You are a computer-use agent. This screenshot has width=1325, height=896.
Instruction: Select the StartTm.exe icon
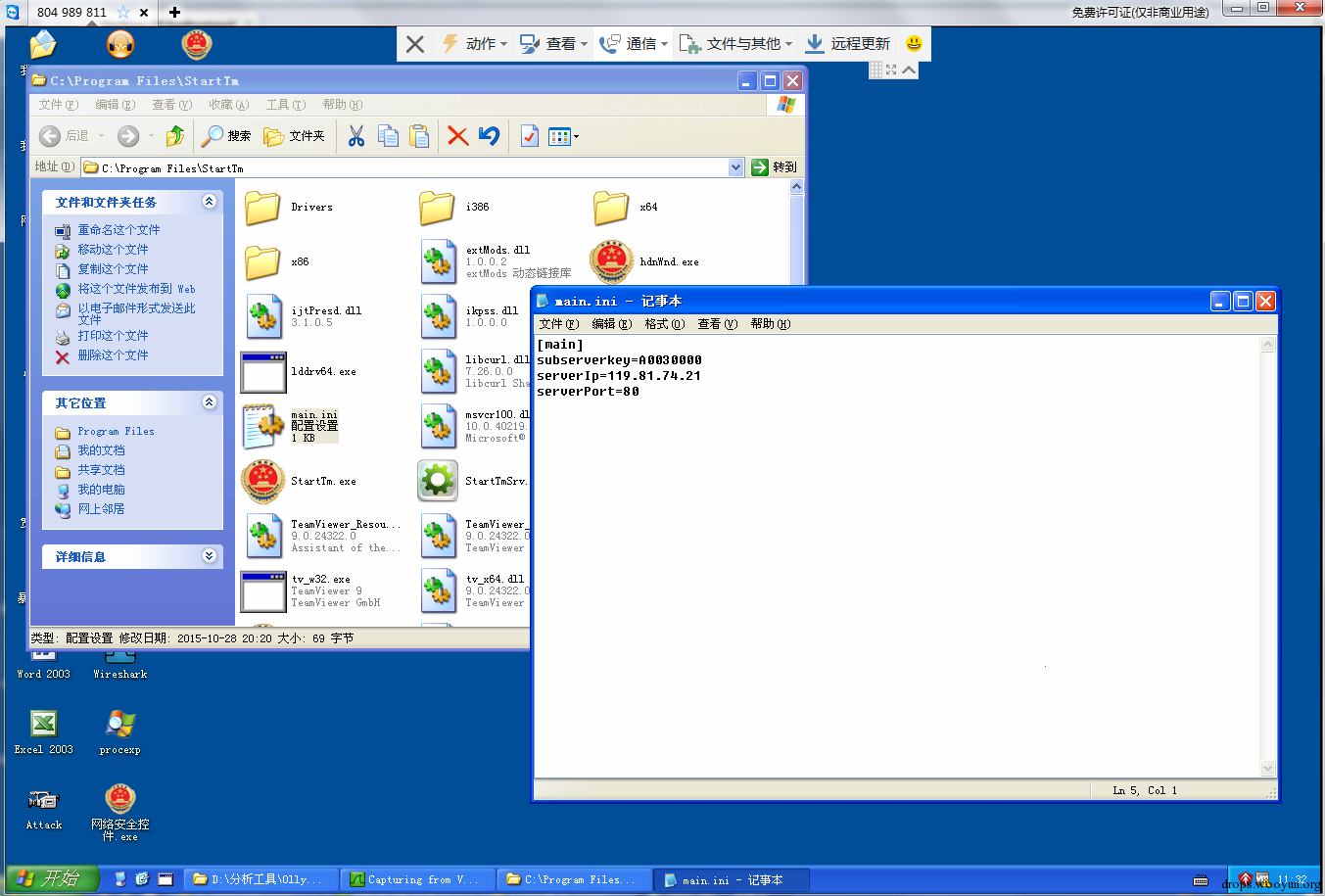pyautogui.click(x=262, y=481)
